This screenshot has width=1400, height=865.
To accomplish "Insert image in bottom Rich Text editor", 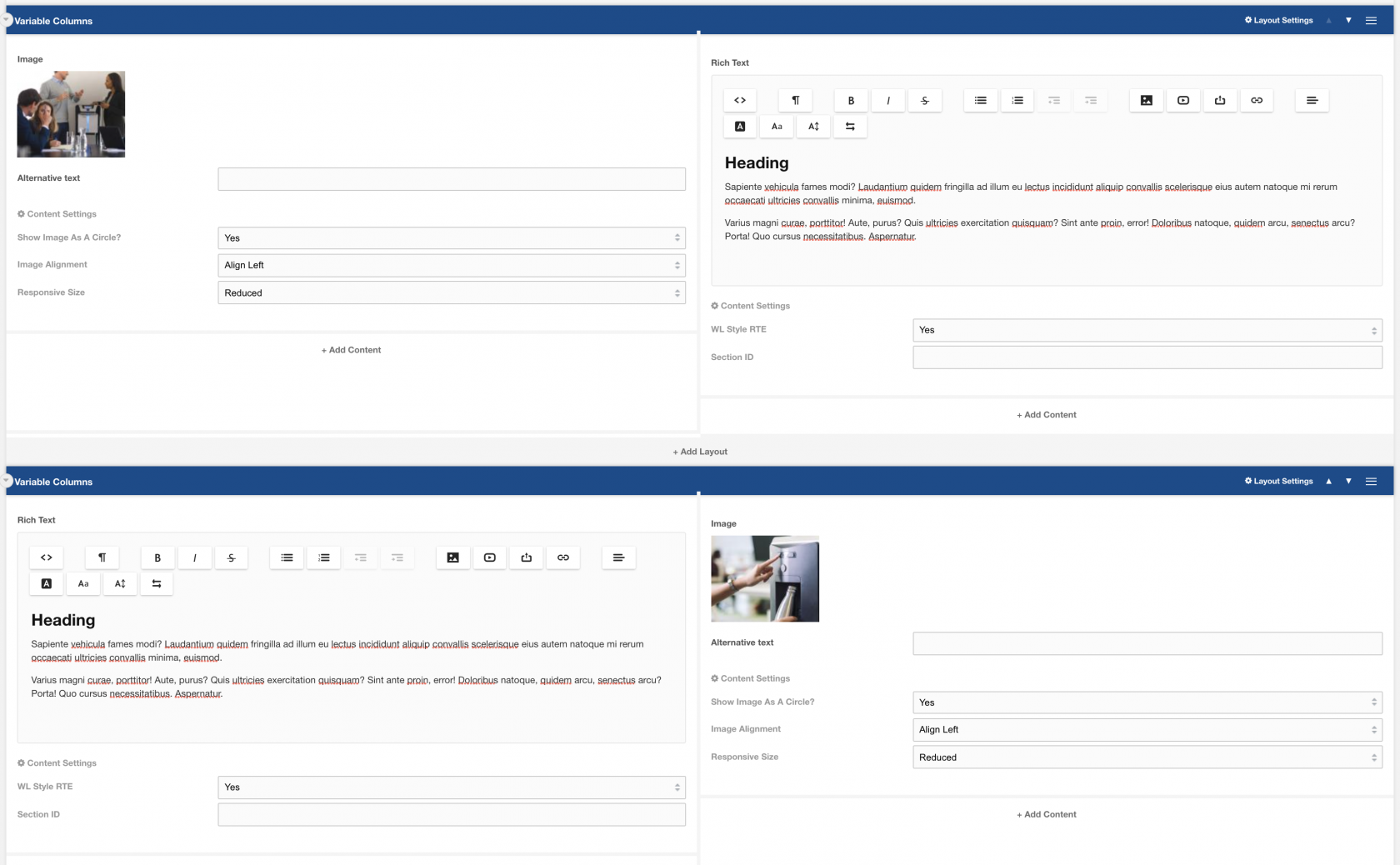I will 452,557.
